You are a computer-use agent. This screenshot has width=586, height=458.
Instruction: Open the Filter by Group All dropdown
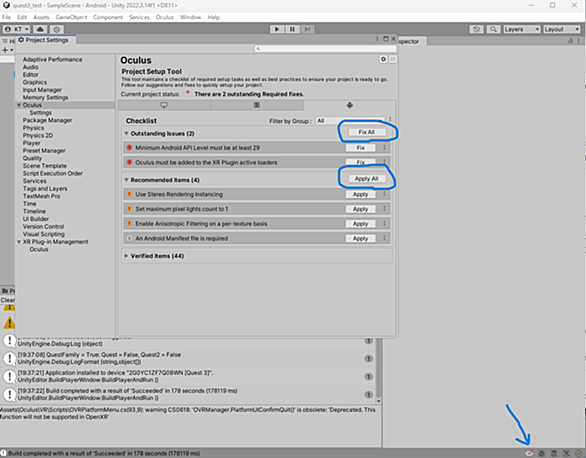pos(350,121)
